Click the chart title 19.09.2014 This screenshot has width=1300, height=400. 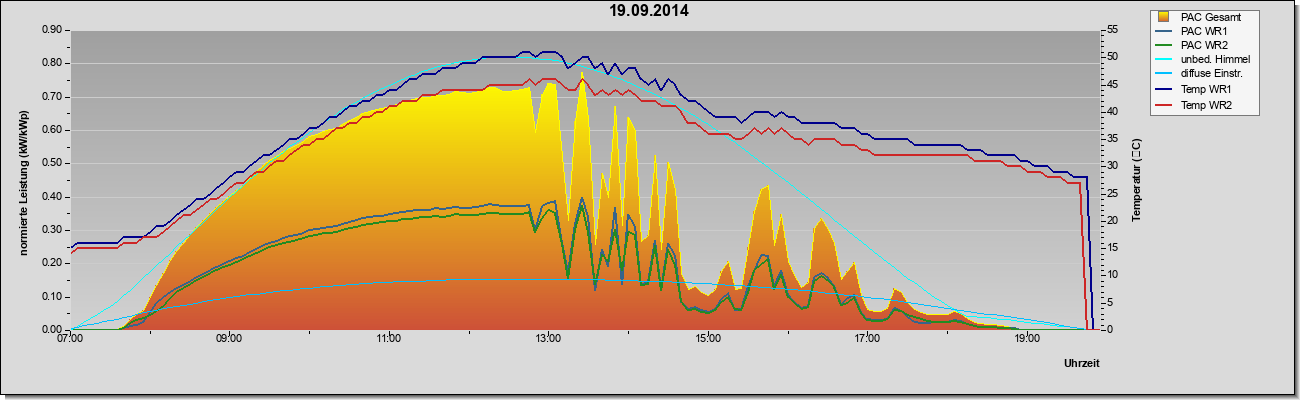point(649,12)
